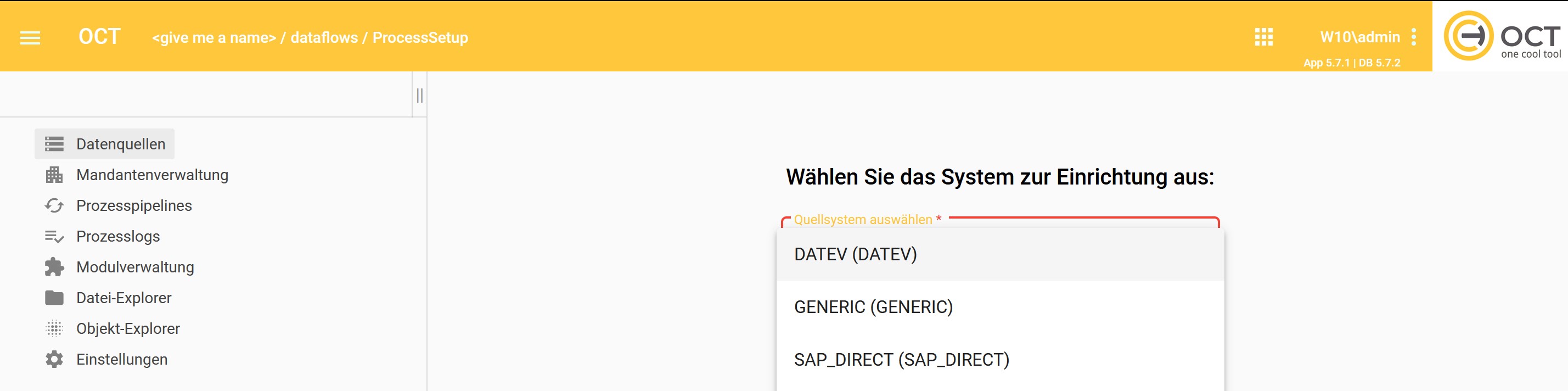Click the dataflows breadcrumb link
Viewport: 1568px width, 391px height.
(324, 38)
